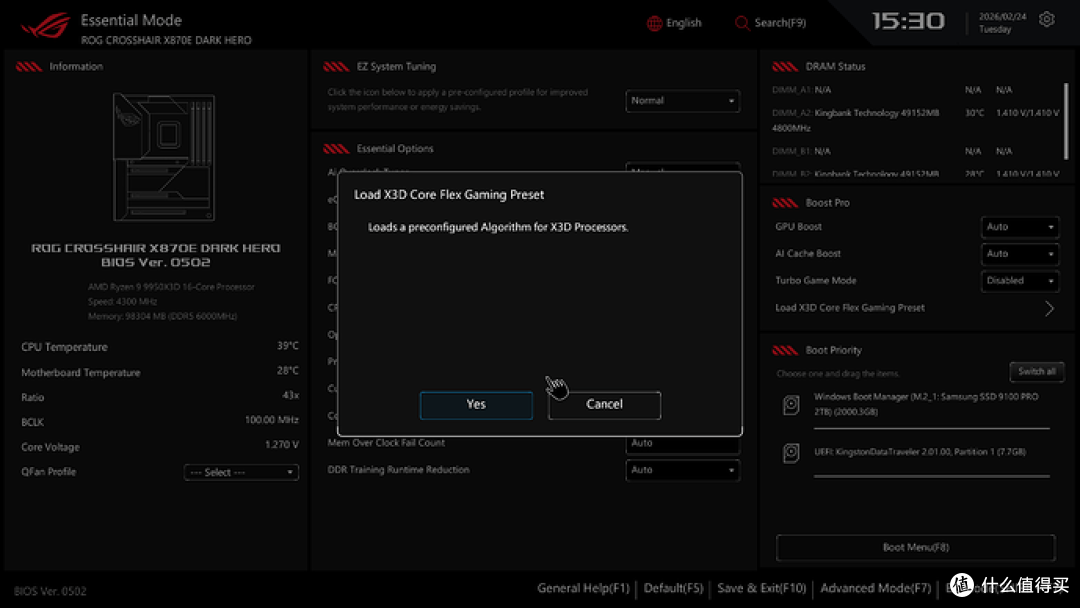Open Boot Menu(F8) button
The height and width of the screenshot is (608, 1080).
tap(915, 547)
